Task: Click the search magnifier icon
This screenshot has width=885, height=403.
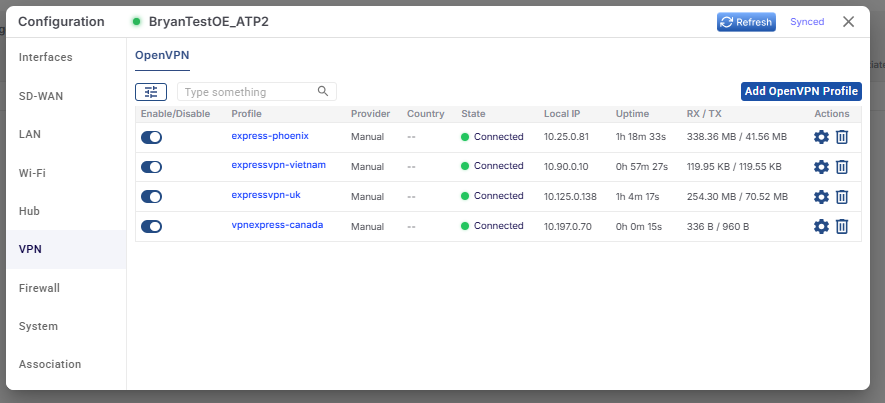Action: pos(323,91)
